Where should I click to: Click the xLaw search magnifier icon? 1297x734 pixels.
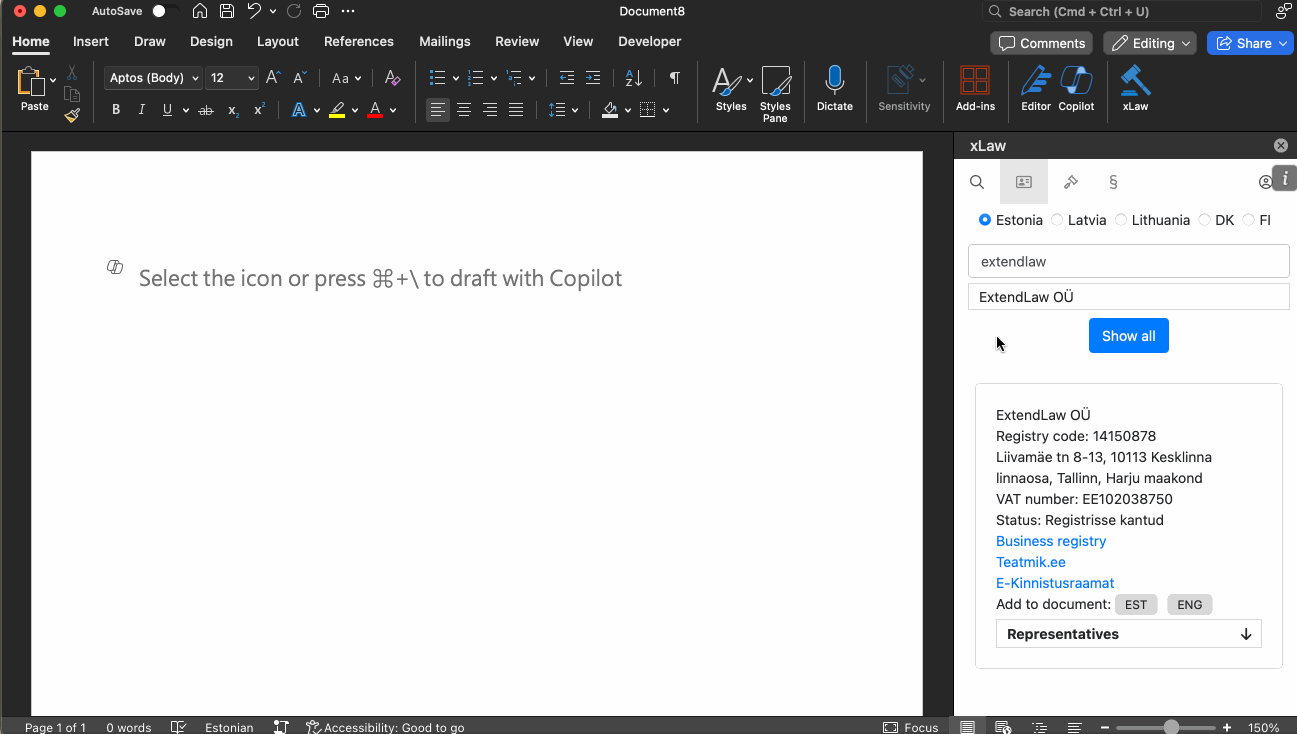tap(977, 182)
